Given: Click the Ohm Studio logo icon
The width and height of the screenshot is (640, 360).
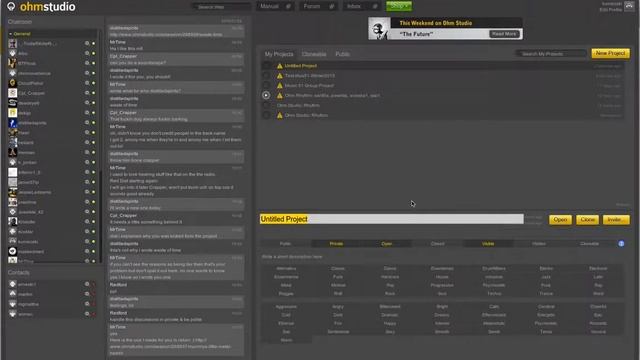Looking at the screenshot, I should (x=11, y=6).
